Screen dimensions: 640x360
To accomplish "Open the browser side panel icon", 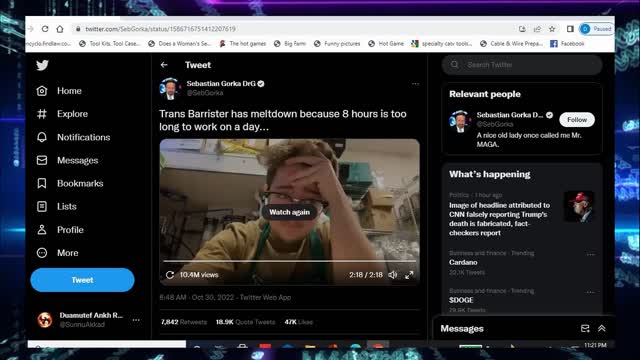I will coord(570,29).
